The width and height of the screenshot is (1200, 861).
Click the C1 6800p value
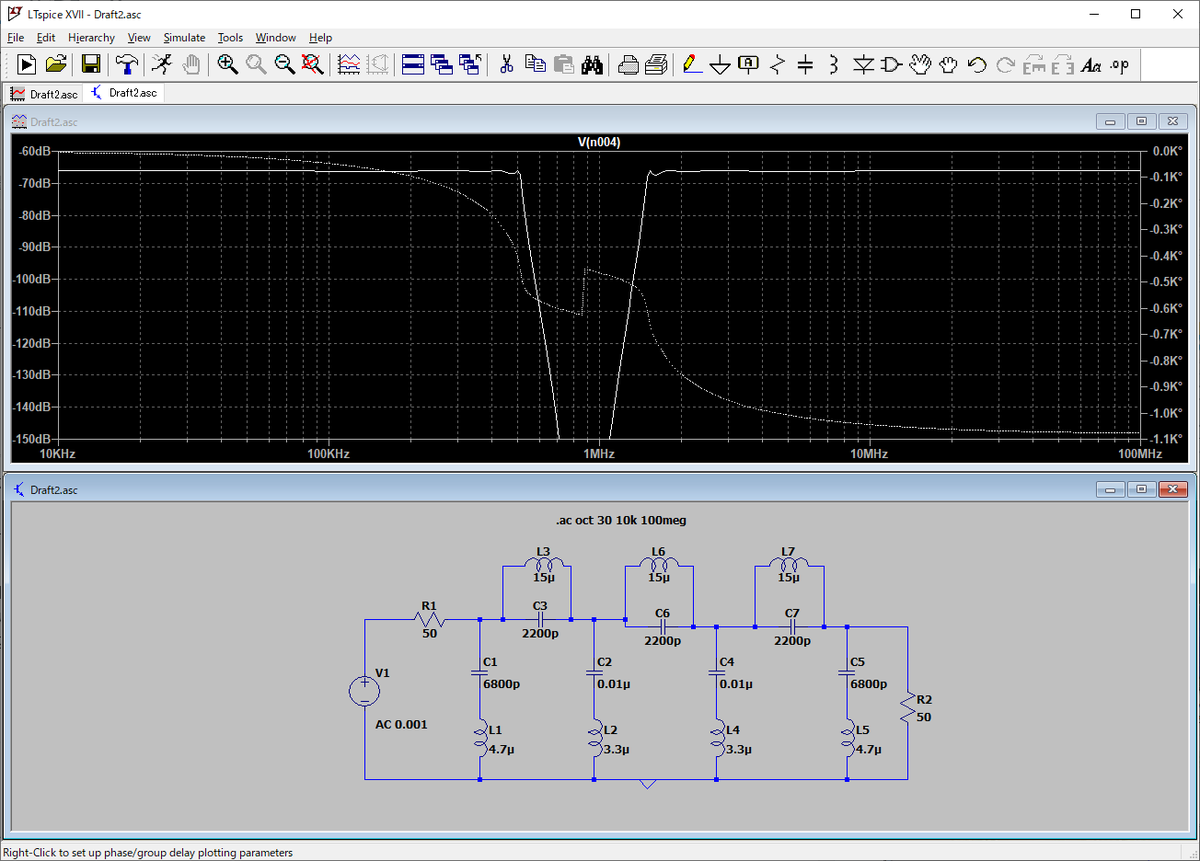coord(501,684)
